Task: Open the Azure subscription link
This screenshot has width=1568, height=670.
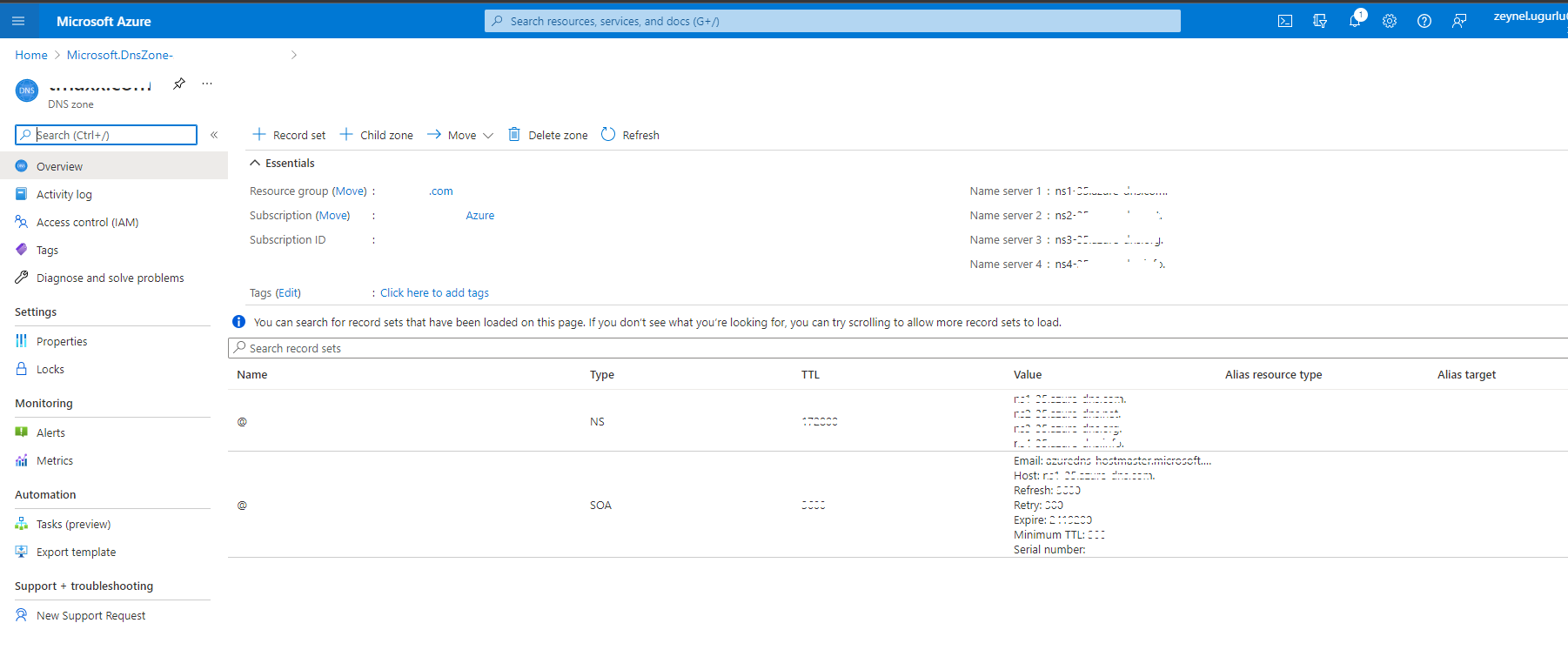Action: [479, 215]
